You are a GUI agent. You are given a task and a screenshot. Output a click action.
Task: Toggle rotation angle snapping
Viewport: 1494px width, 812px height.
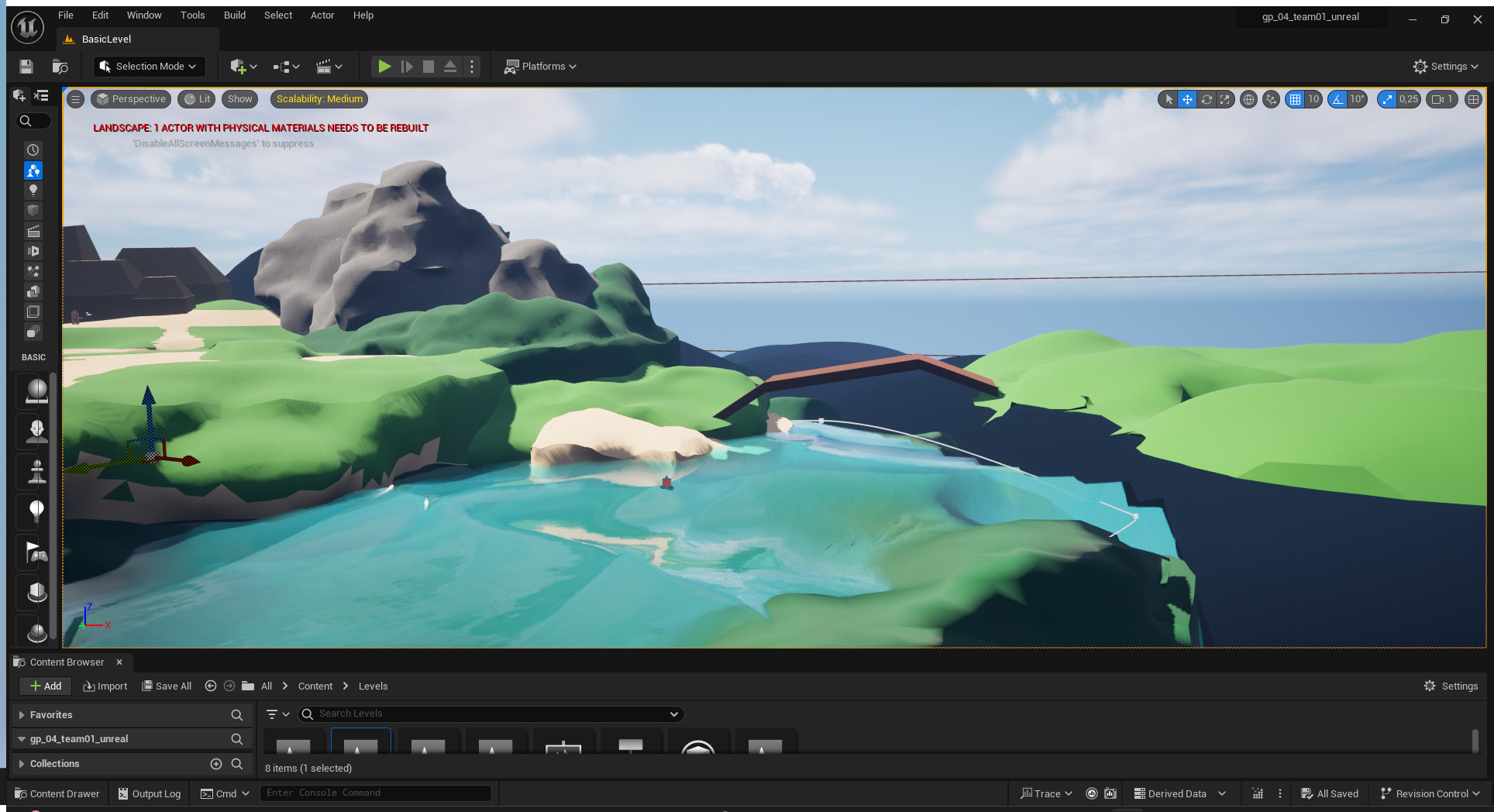click(1337, 99)
